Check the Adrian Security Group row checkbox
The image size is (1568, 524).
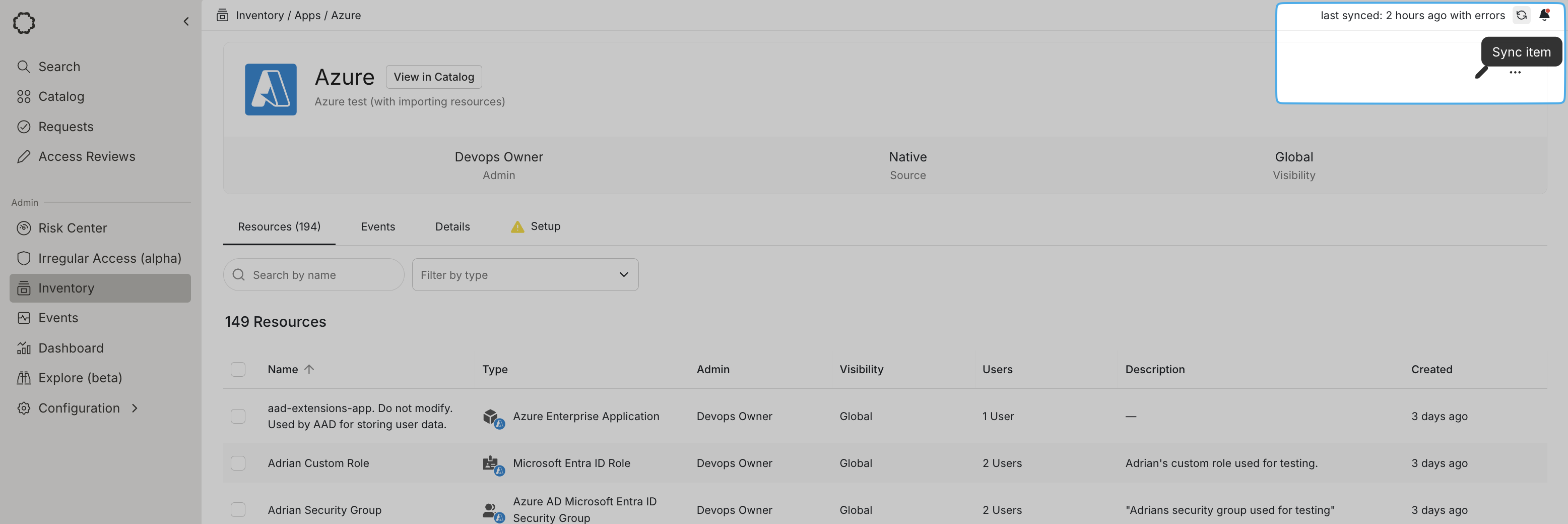click(238, 510)
